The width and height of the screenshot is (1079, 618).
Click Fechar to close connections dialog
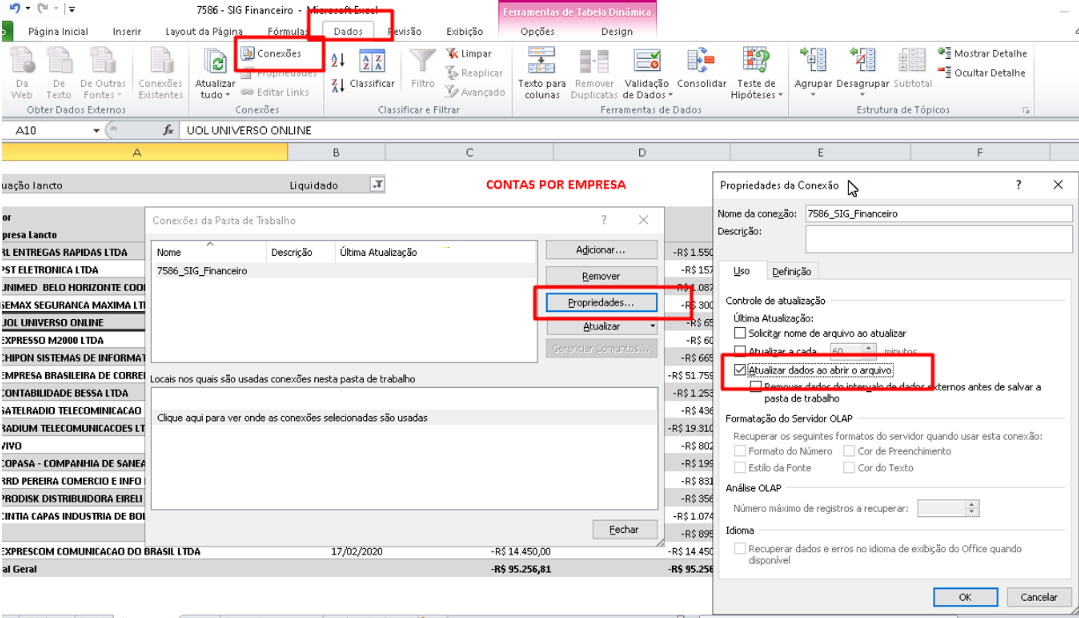623,529
